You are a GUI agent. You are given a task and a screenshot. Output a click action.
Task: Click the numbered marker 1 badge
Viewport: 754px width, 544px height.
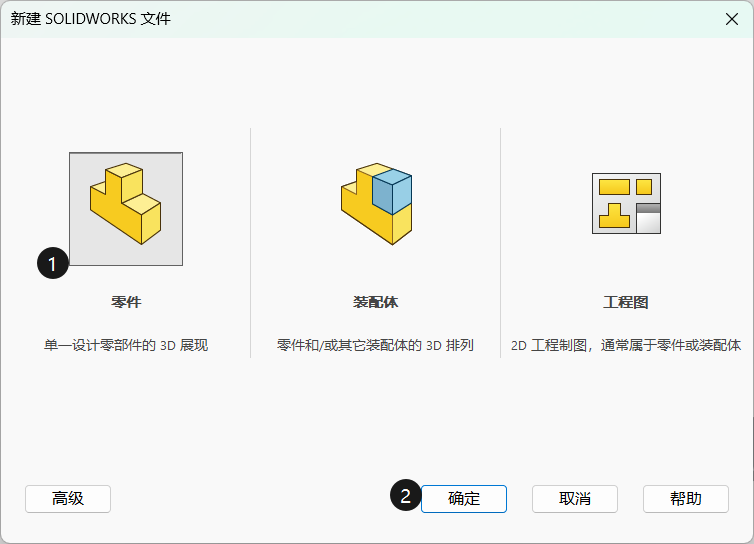(53, 263)
